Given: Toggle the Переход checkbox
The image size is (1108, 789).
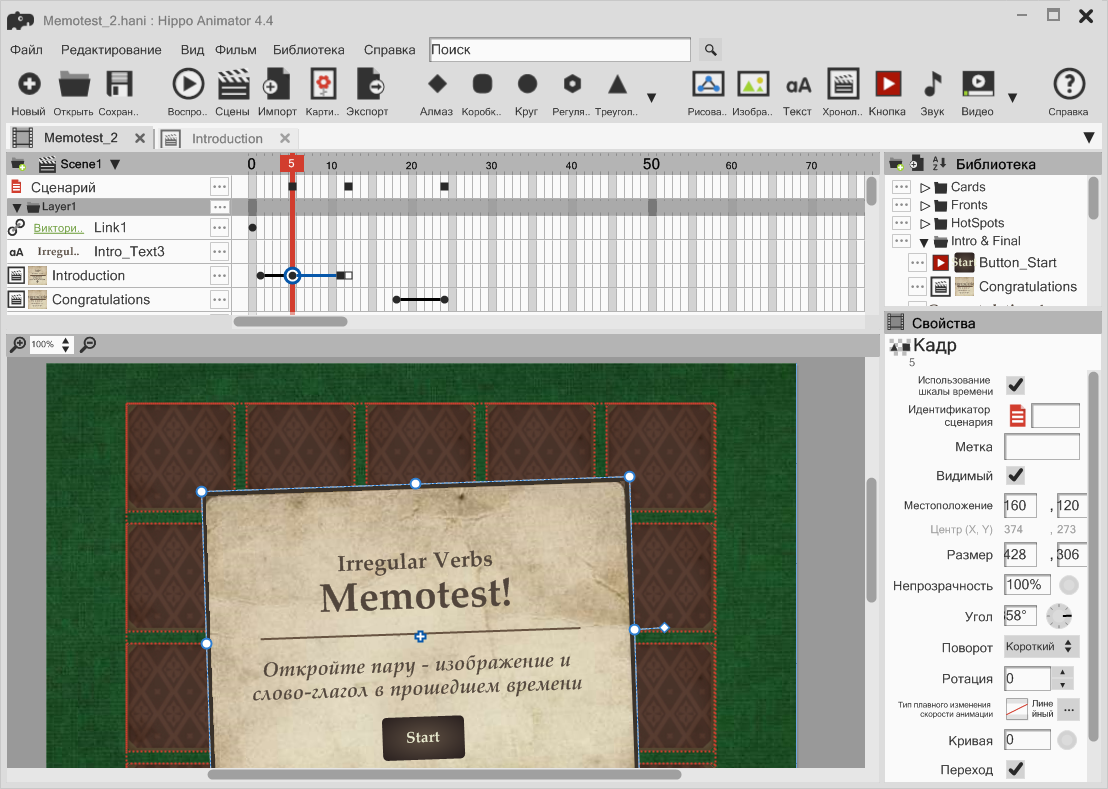Looking at the screenshot, I should [x=1015, y=769].
